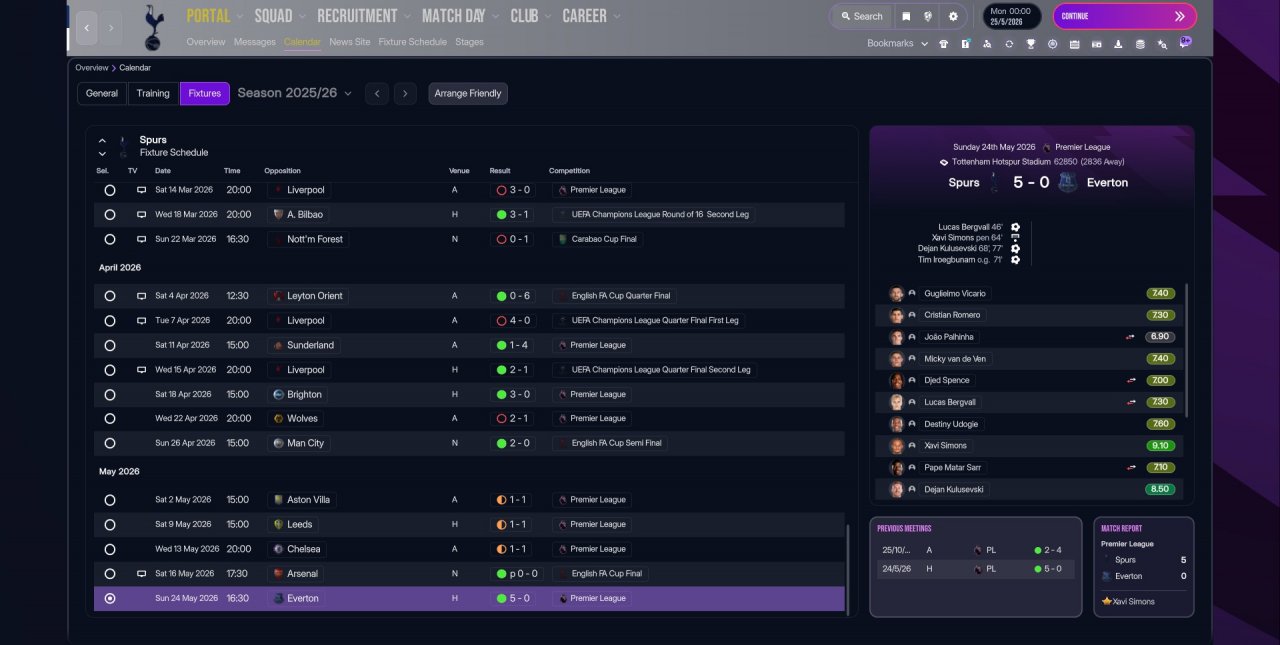
Task: Go to previous season with left arrow button
Action: coord(376,93)
